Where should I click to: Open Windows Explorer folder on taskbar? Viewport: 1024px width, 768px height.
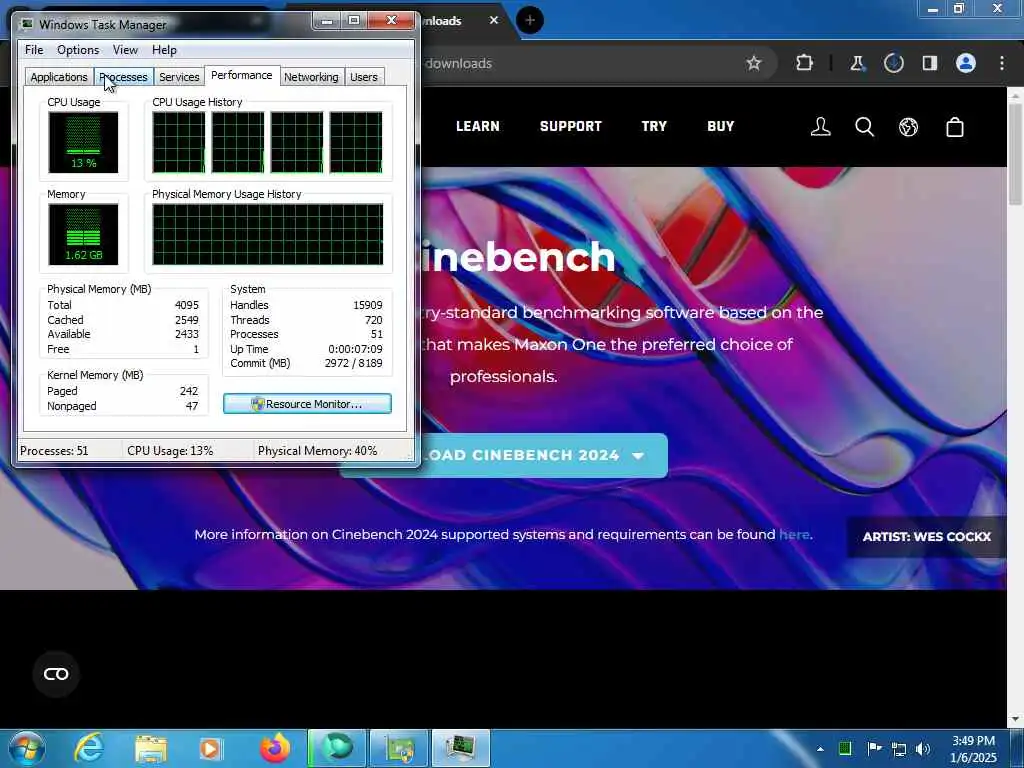coord(151,748)
